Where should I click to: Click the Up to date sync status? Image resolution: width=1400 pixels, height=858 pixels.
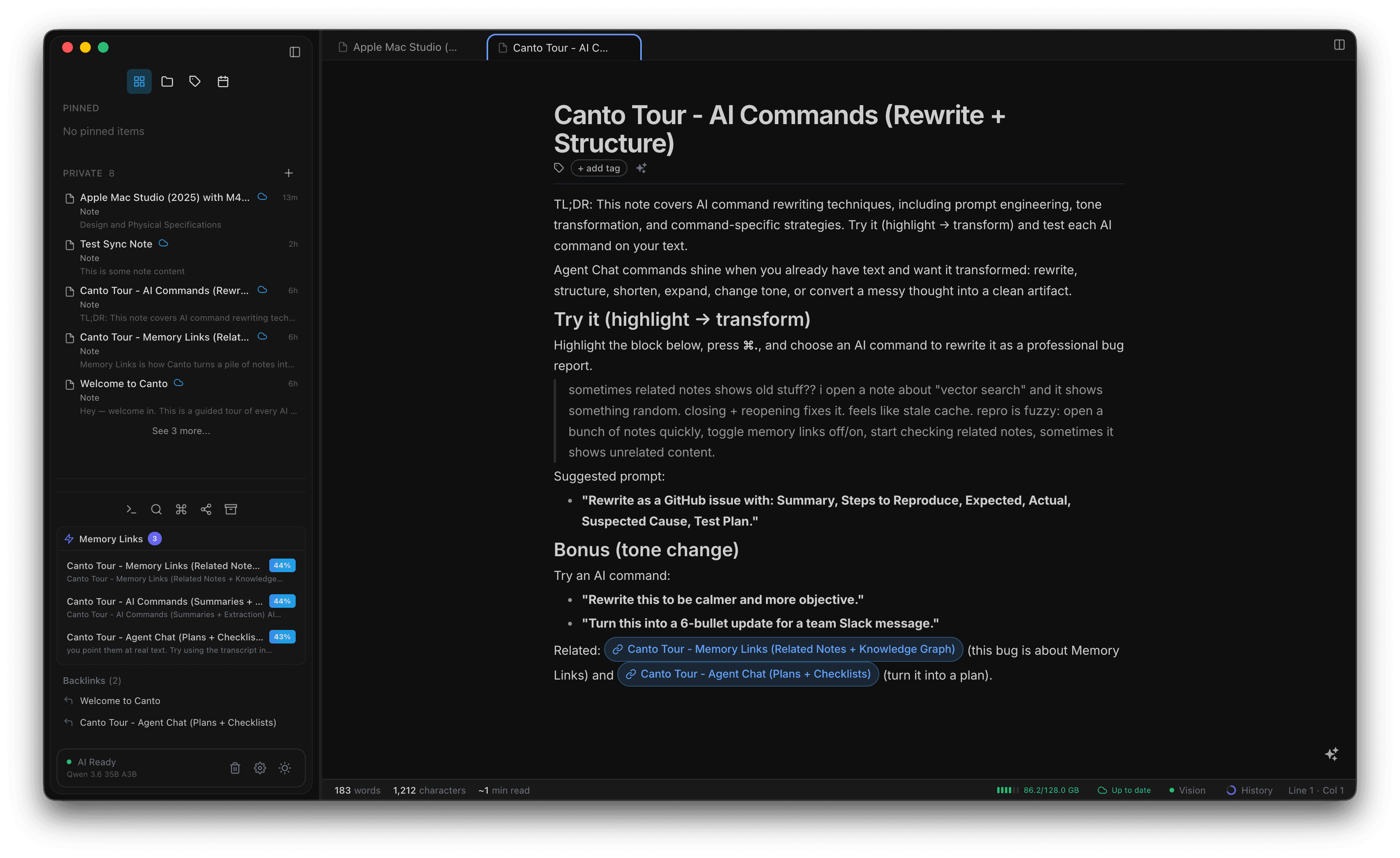pyautogui.click(x=1124, y=791)
